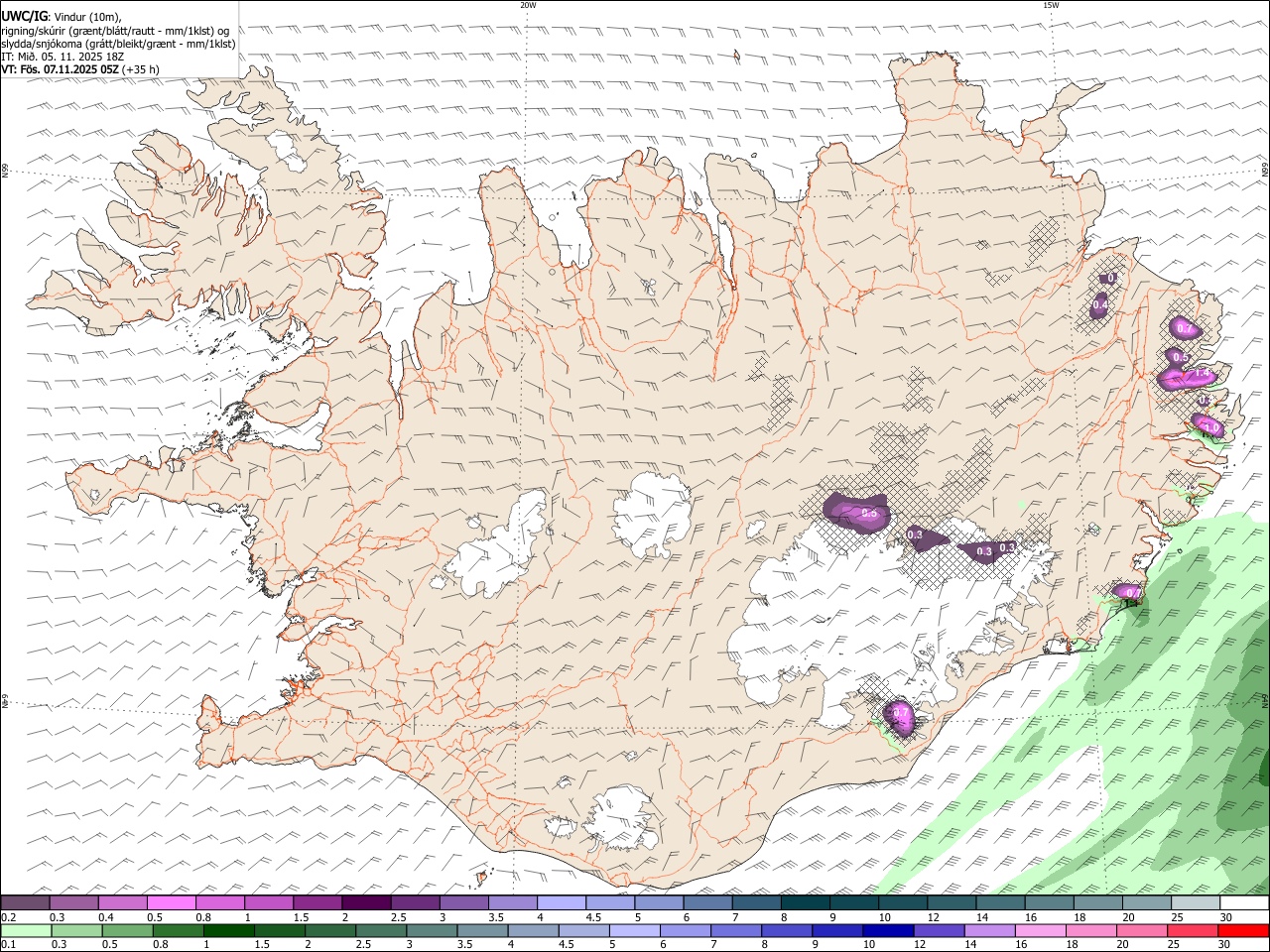Click the '2.5' label under the rain legend

click(362, 945)
